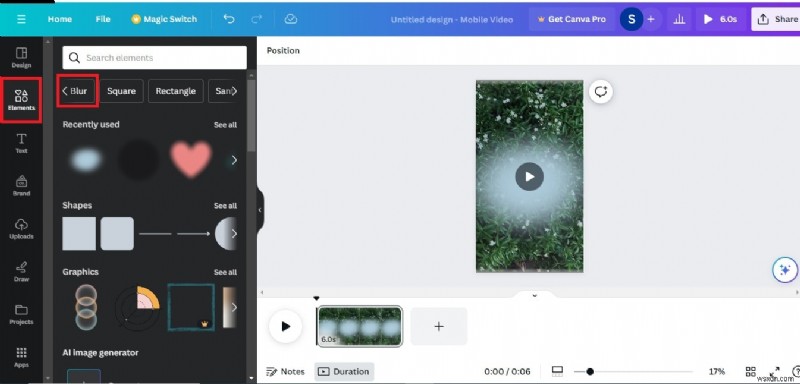Toggle the Duration view
Image resolution: width=800 pixels, height=384 pixels.
click(344, 372)
